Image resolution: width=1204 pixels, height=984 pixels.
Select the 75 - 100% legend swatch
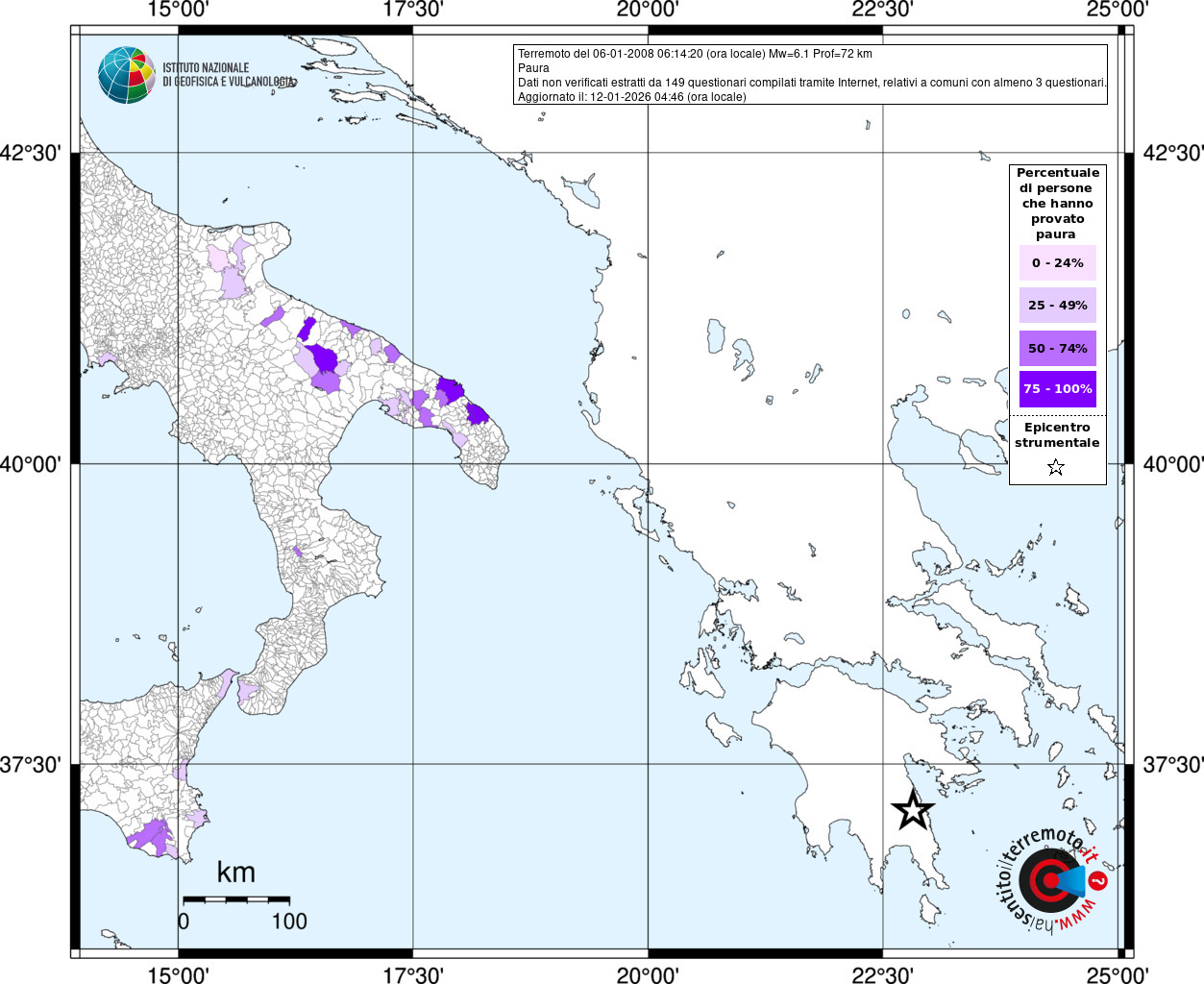pyautogui.click(x=1058, y=389)
